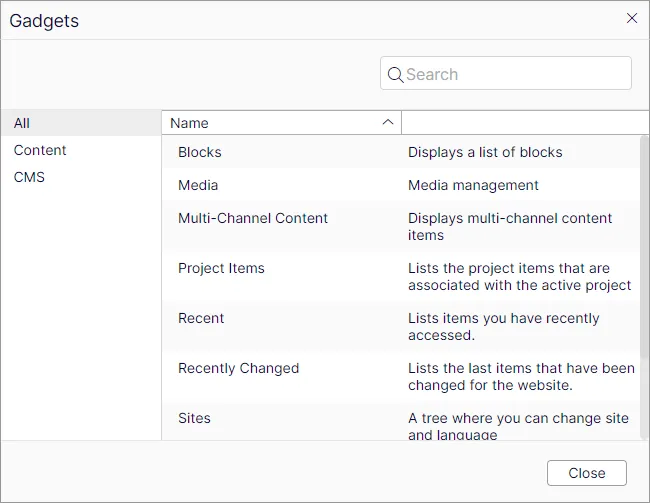650x503 pixels.
Task: Select the Project Items gadget
Action: (400, 277)
